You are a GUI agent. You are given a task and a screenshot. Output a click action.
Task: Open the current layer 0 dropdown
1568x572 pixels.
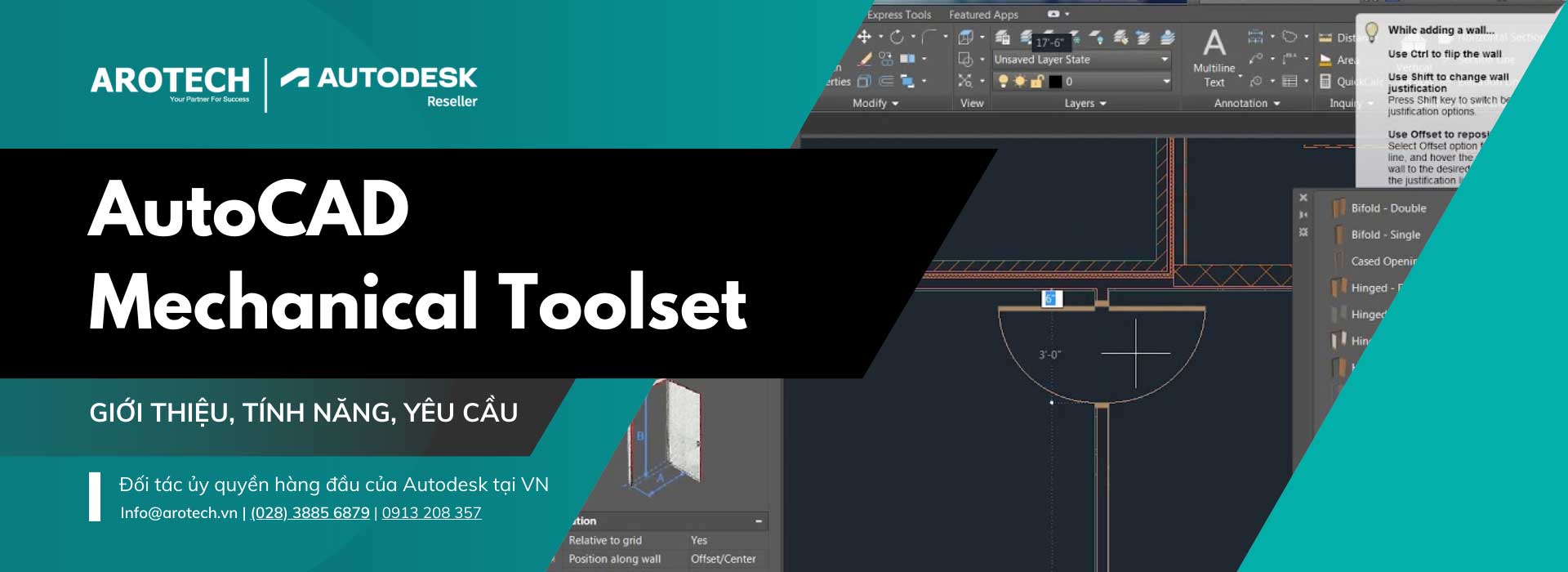pos(1082,81)
